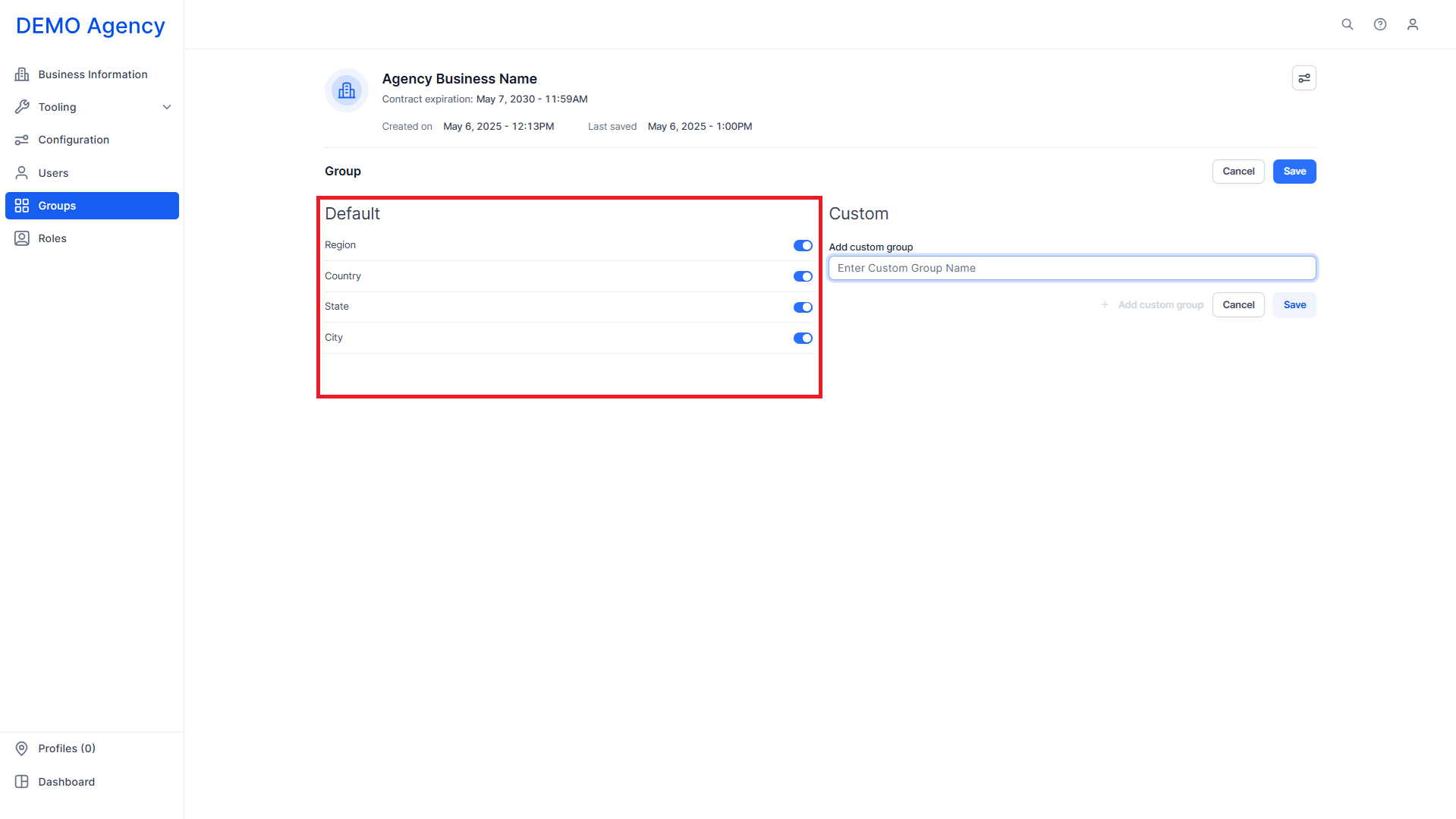Screen dimensions: 1456x819
Task: Click the Profiles location pin icon
Action: click(x=22, y=748)
